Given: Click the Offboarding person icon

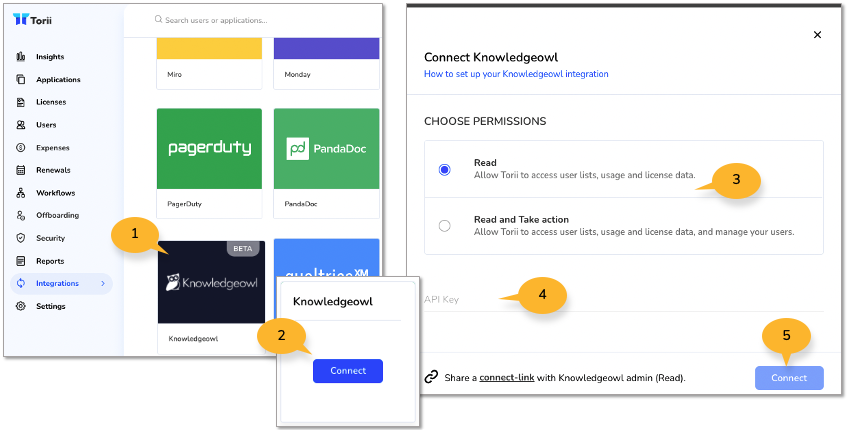Looking at the screenshot, I should click(21, 216).
